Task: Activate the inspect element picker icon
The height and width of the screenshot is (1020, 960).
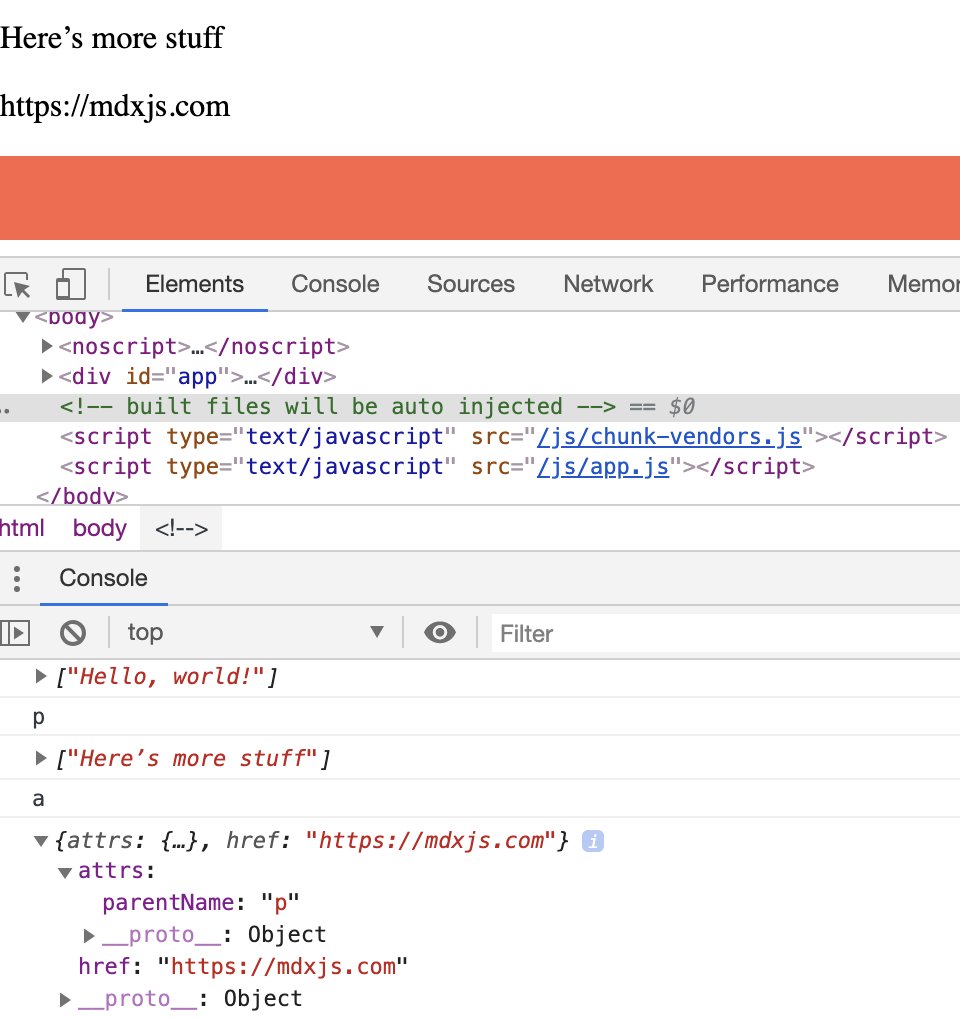Action: click(x=18, y=284)
